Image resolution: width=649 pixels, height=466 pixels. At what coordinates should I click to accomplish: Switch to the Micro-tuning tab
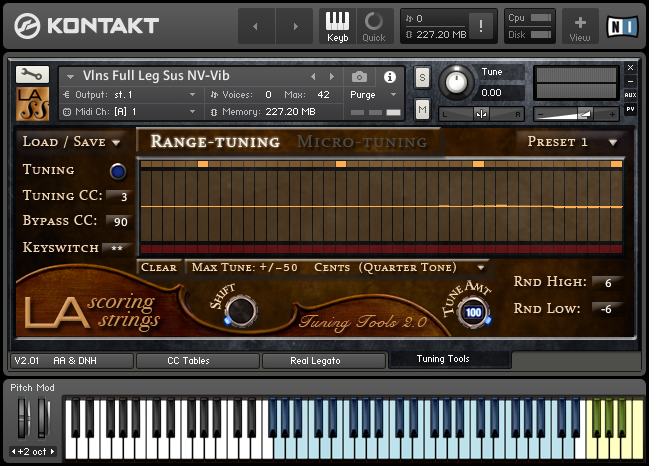tap(362, 142)
